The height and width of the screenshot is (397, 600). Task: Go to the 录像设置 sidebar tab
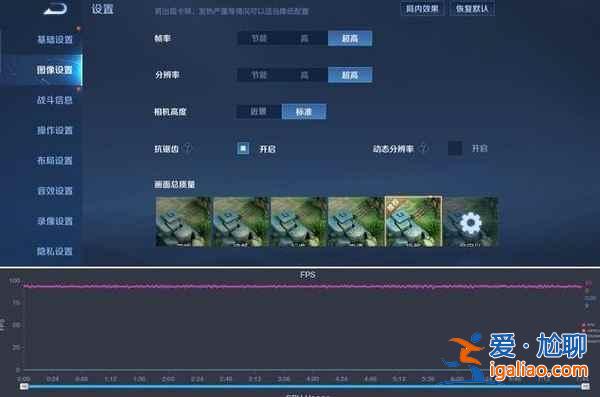coord(55,221)
